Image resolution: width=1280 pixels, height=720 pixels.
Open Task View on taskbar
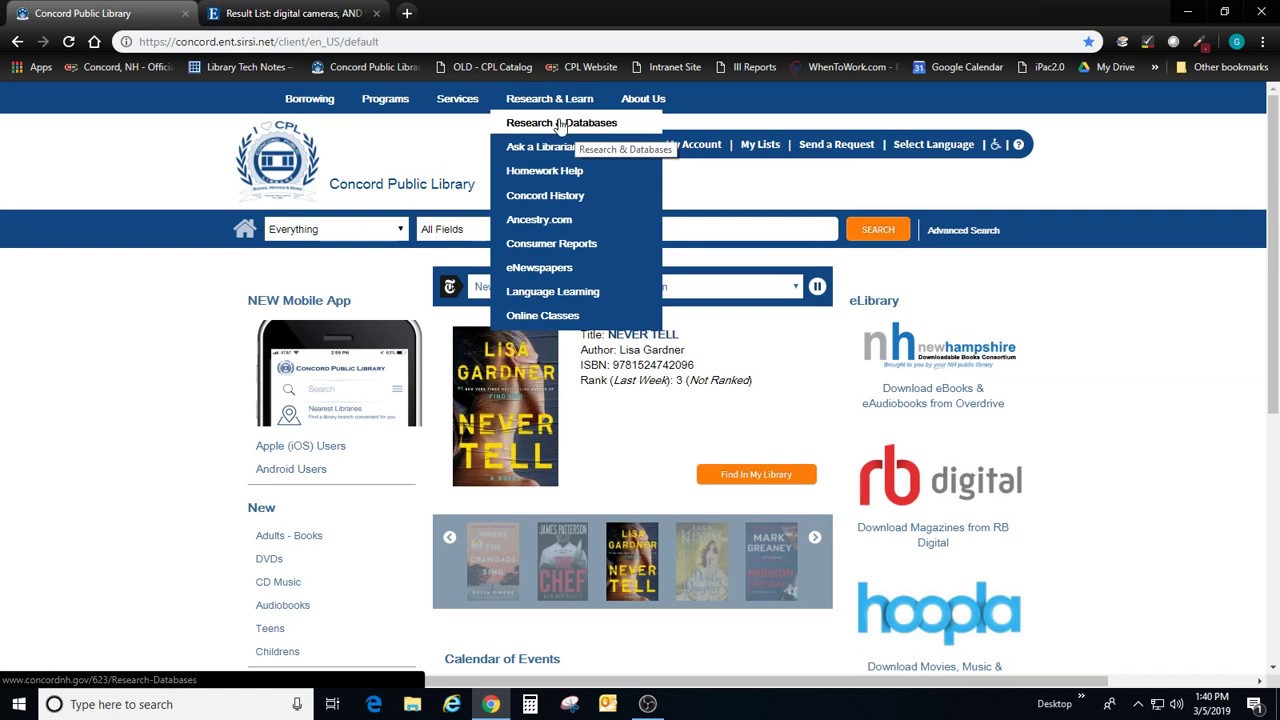coord(332,704)
